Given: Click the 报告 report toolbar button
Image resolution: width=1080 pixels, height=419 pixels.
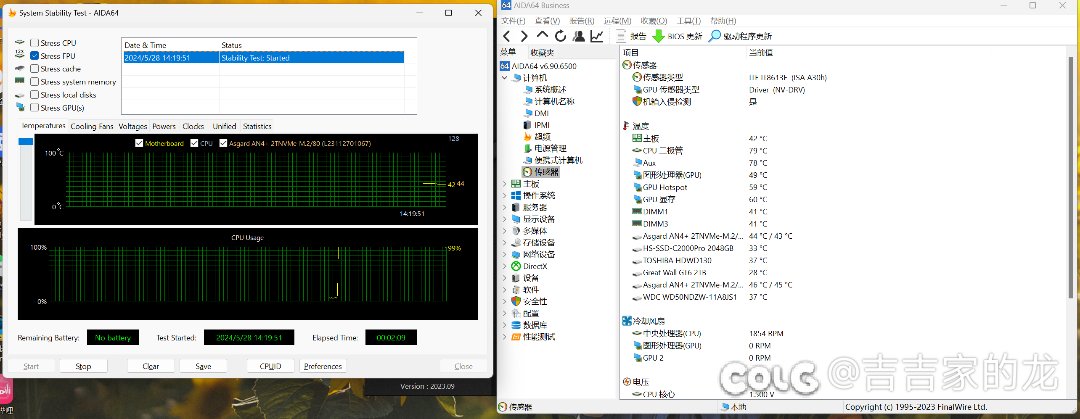Looking at the screenshot, I should pyautogui.click(x=631, y=36).
